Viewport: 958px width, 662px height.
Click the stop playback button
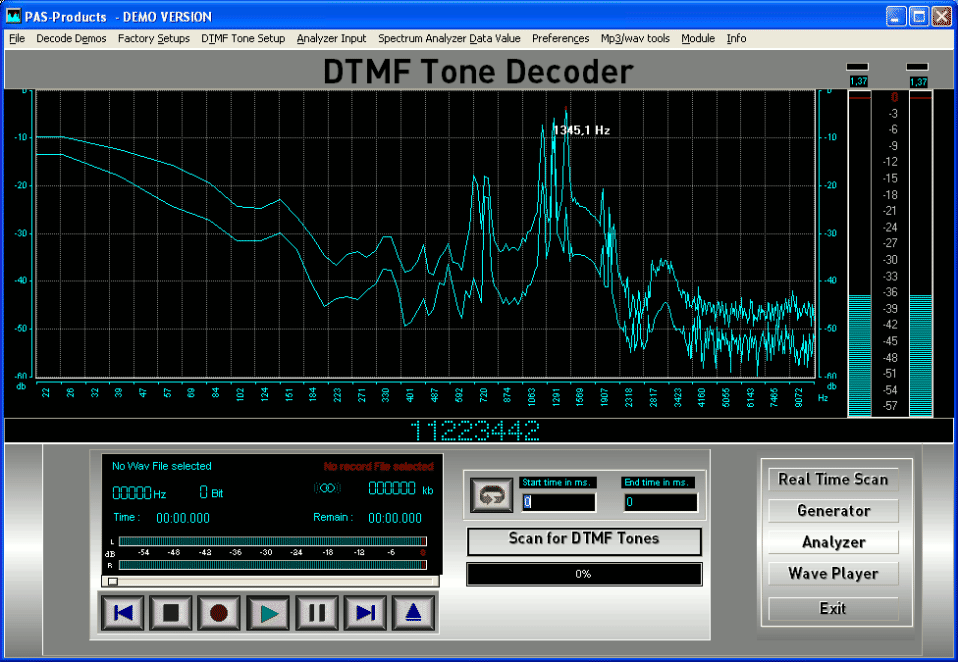(171, 613)
